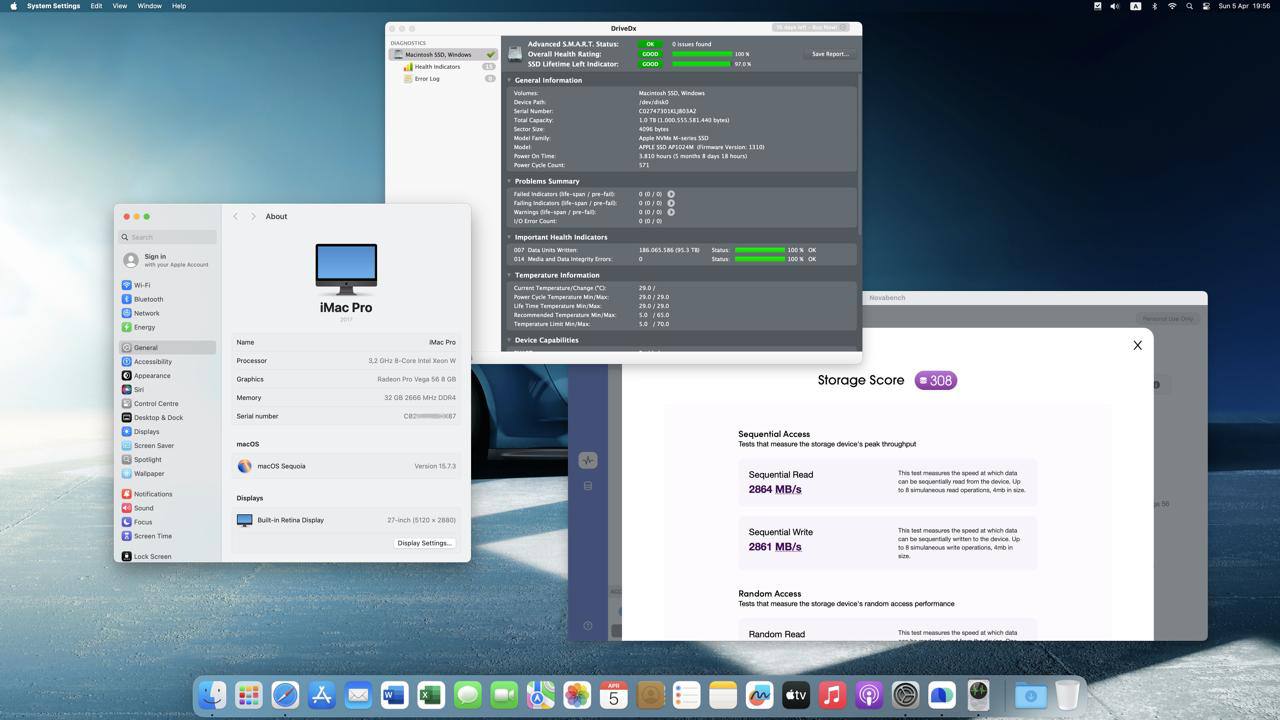
Task: Collapse the Device Capabilities section
Action: [509, 340]
